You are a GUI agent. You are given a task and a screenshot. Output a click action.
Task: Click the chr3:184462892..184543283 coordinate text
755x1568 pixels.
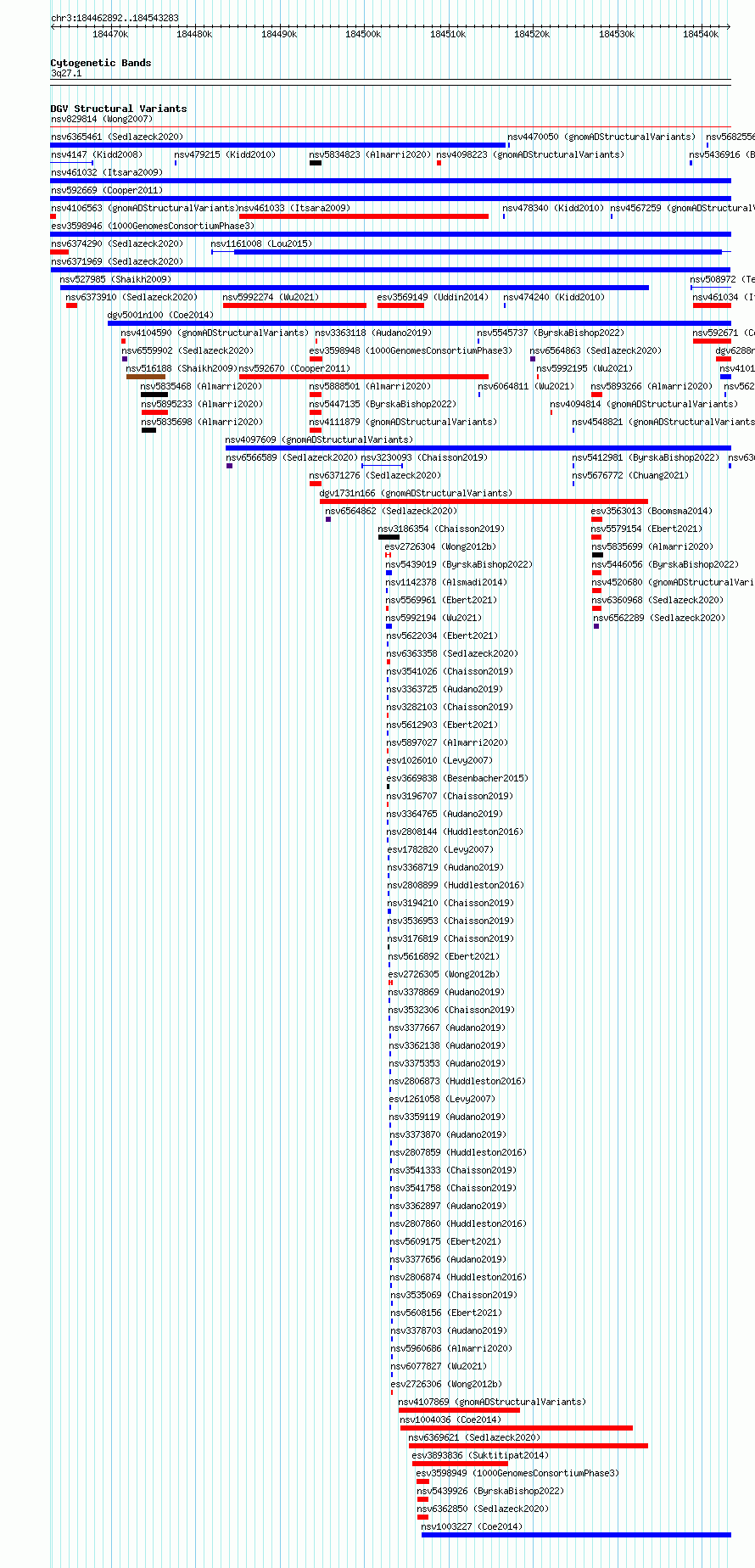click(x=115, y=18)
